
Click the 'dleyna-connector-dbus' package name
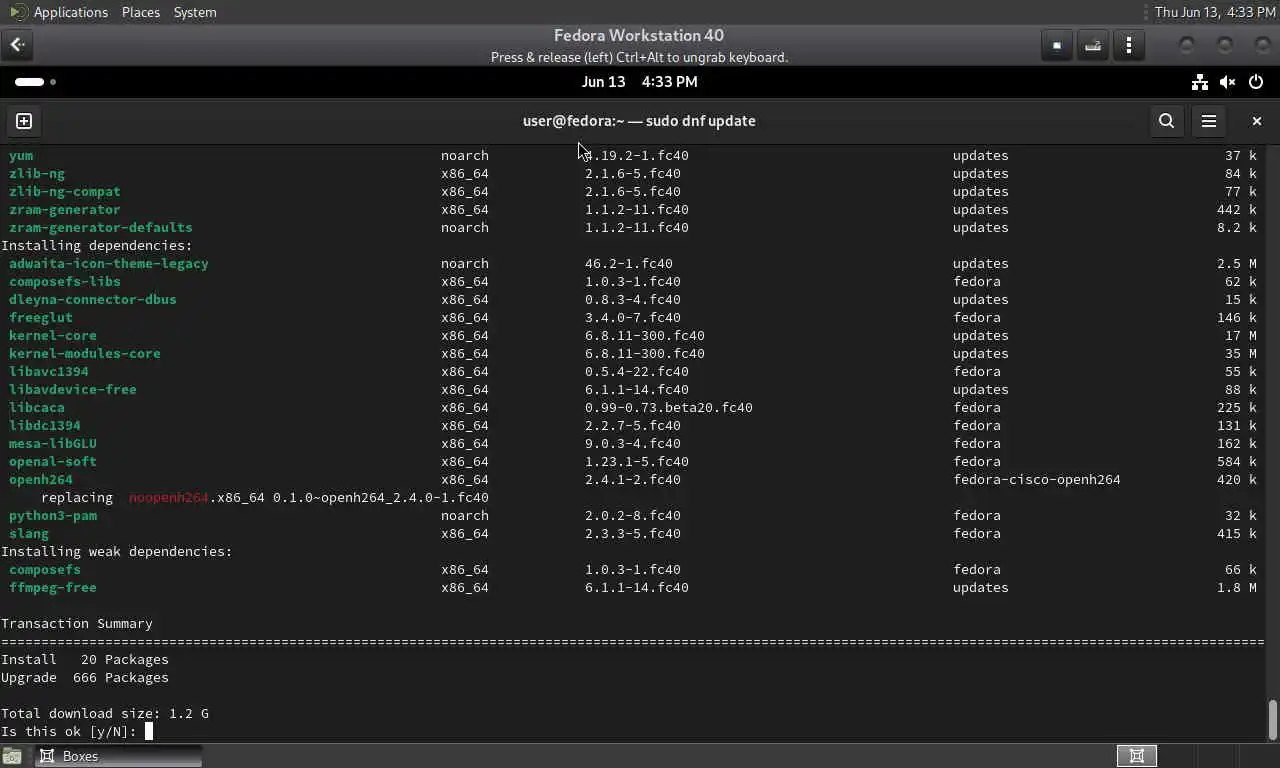tap(93, 299)
